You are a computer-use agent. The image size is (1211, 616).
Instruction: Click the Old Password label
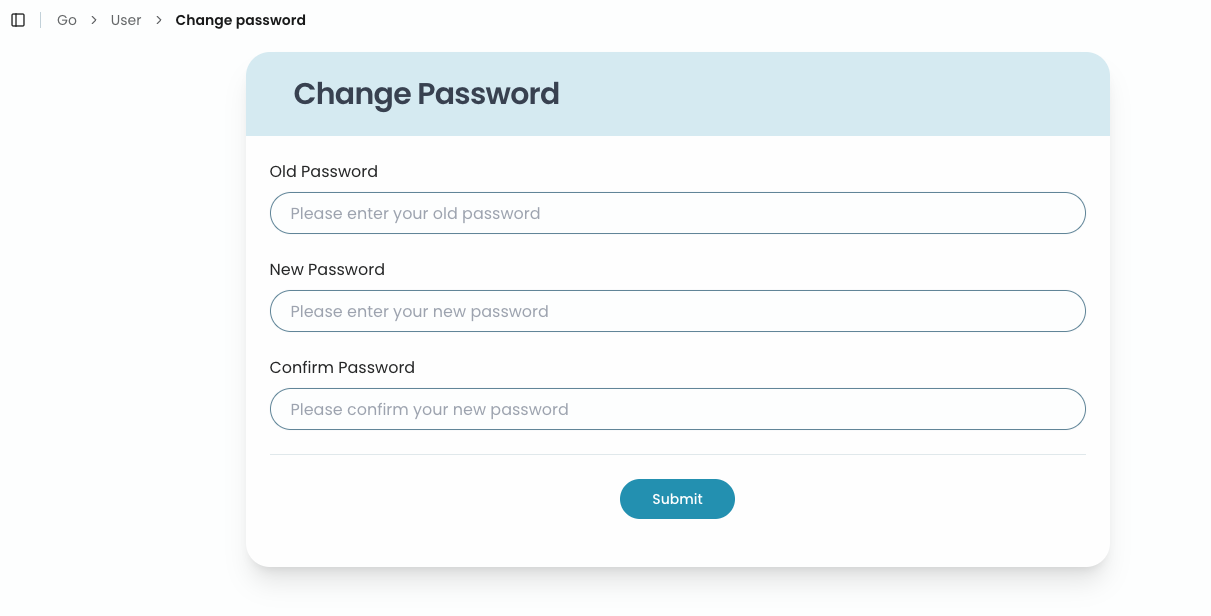(323, 172)
